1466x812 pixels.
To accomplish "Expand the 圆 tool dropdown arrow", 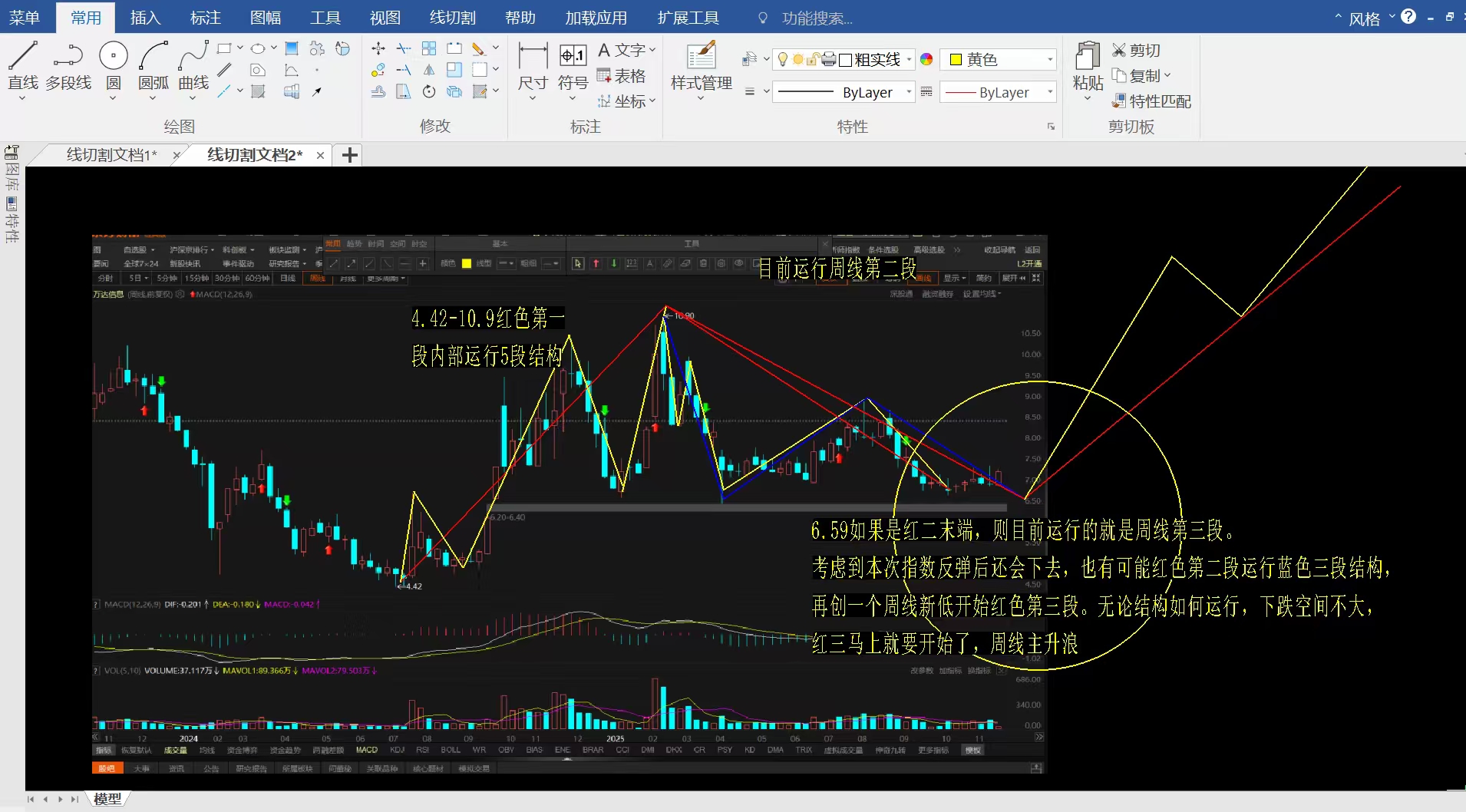I will 113,98.
